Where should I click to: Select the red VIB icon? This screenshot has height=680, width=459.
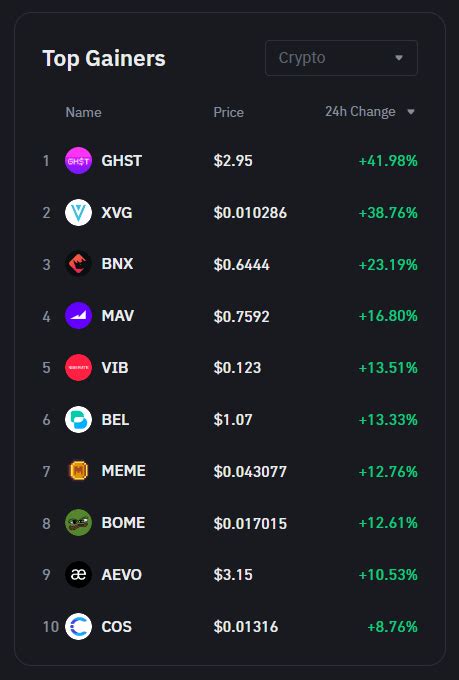[78, 368]
